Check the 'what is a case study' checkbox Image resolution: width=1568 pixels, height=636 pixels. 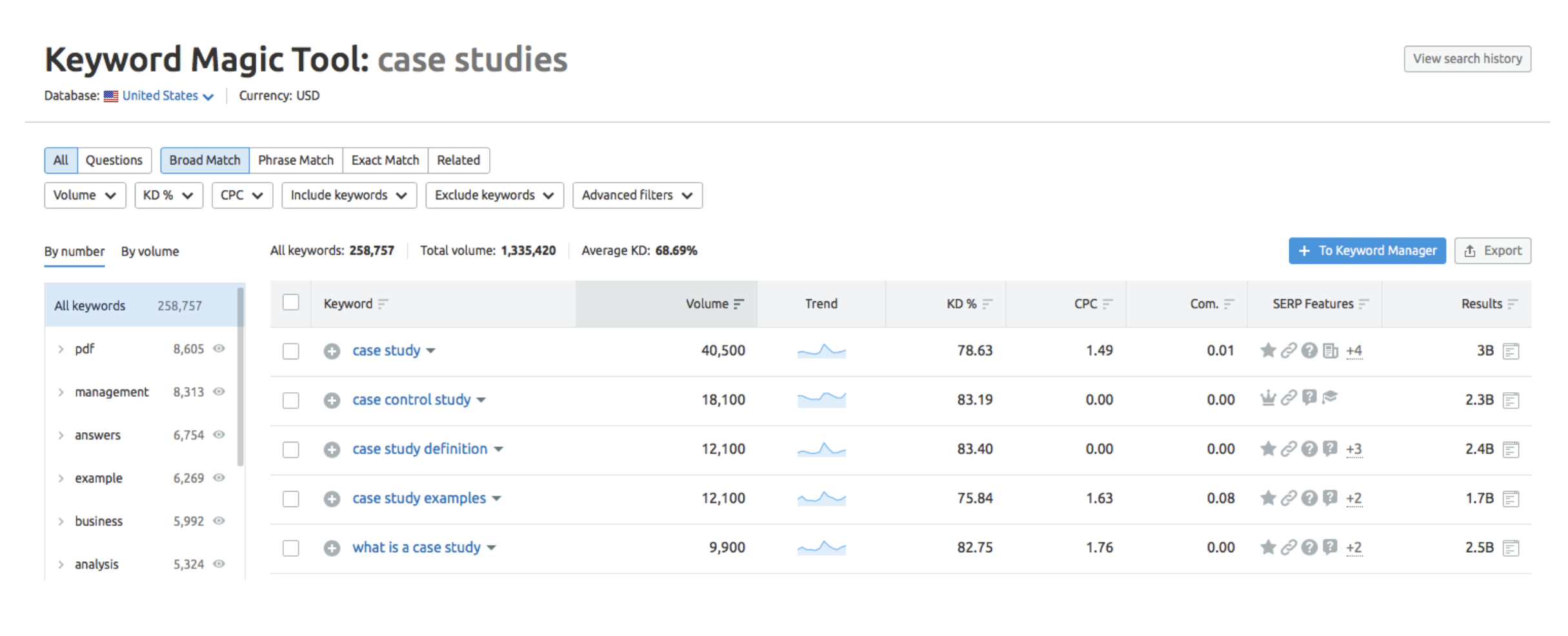[291, 548]
